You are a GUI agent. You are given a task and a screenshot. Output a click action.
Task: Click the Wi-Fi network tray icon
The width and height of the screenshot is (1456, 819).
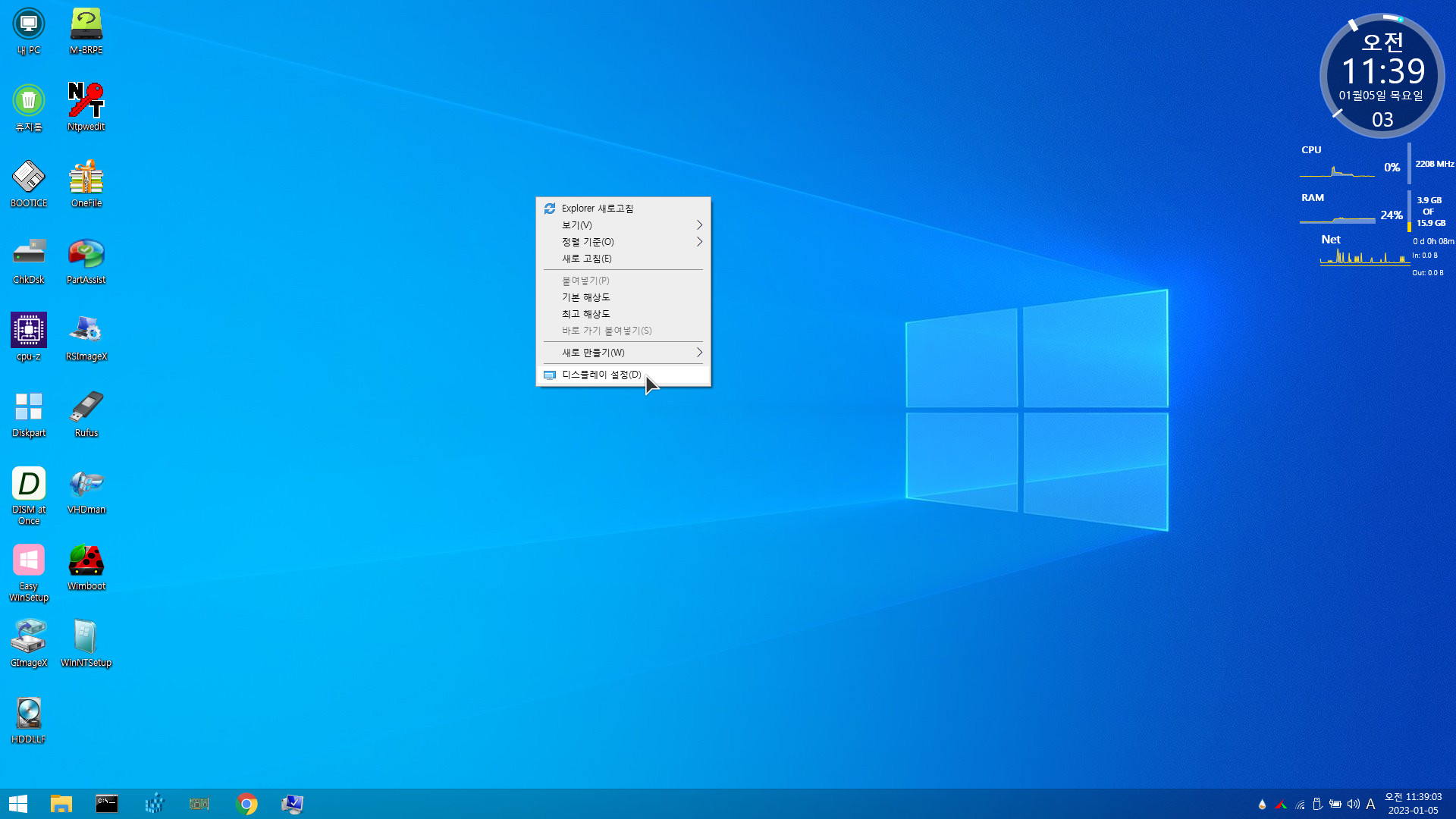coord(1300,805)
